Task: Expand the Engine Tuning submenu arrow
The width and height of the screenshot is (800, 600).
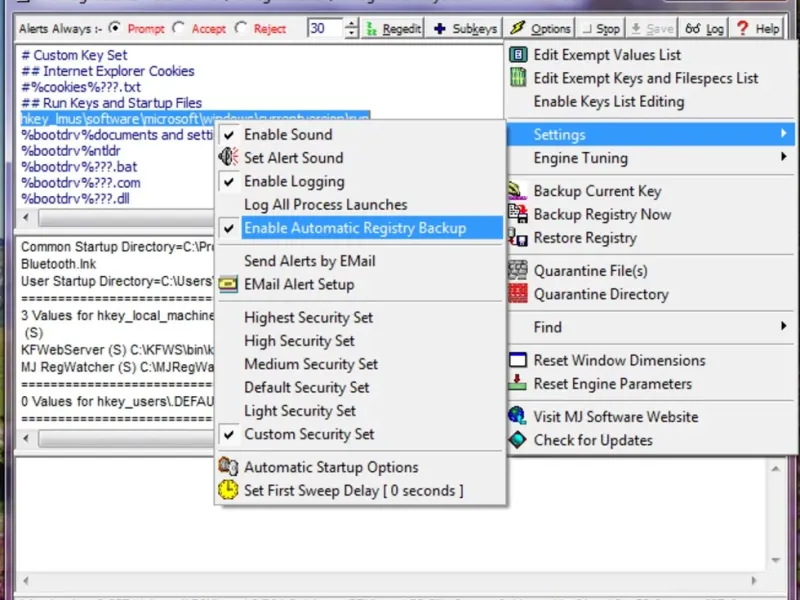Action: [784, 157]
